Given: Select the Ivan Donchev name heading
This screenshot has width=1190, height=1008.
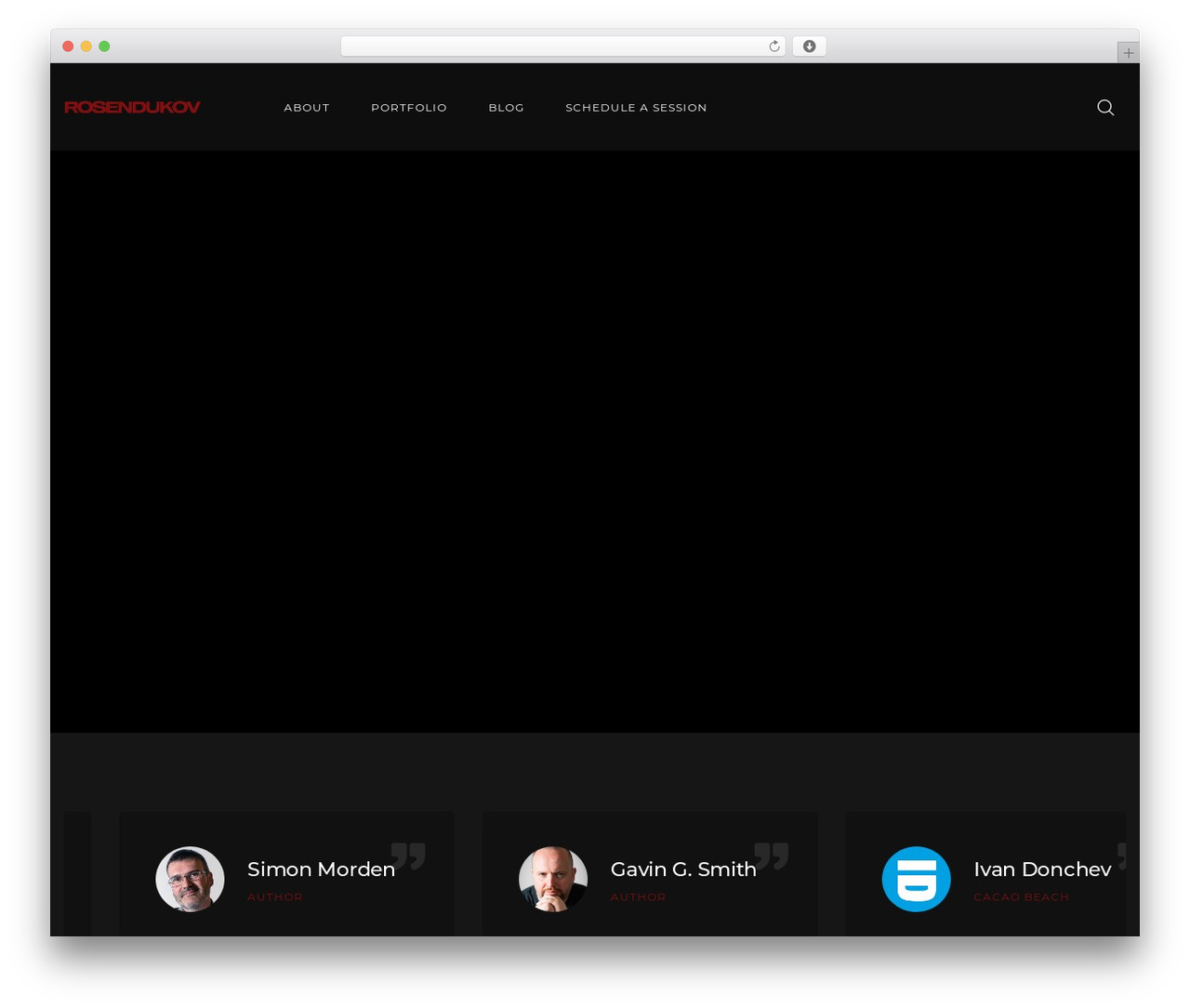Looking at the screenshot, I should (x=1042, y=869).
